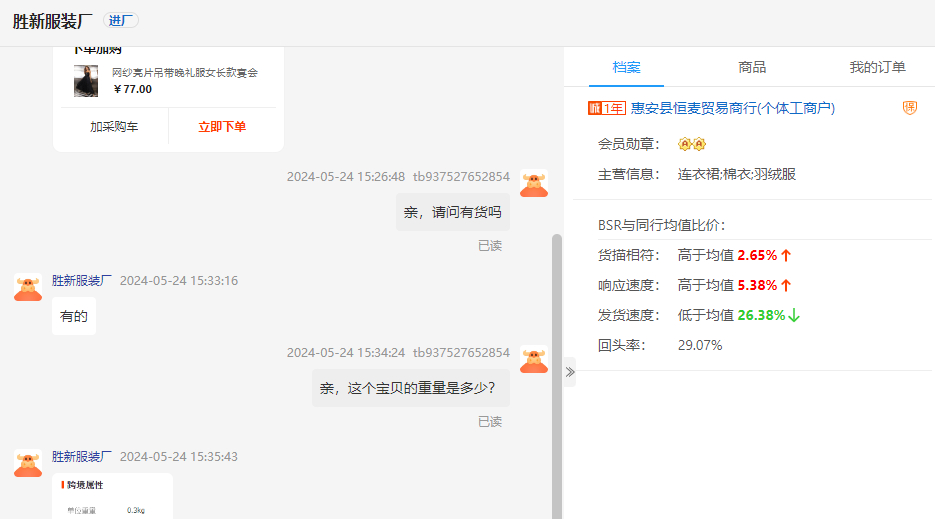Image resolution: width=935 pixels, height=519 pixels.
Task: Select message 亲，这个宝贝的重量是多少?
Action: pyautogui.click(x=411, y=388)
